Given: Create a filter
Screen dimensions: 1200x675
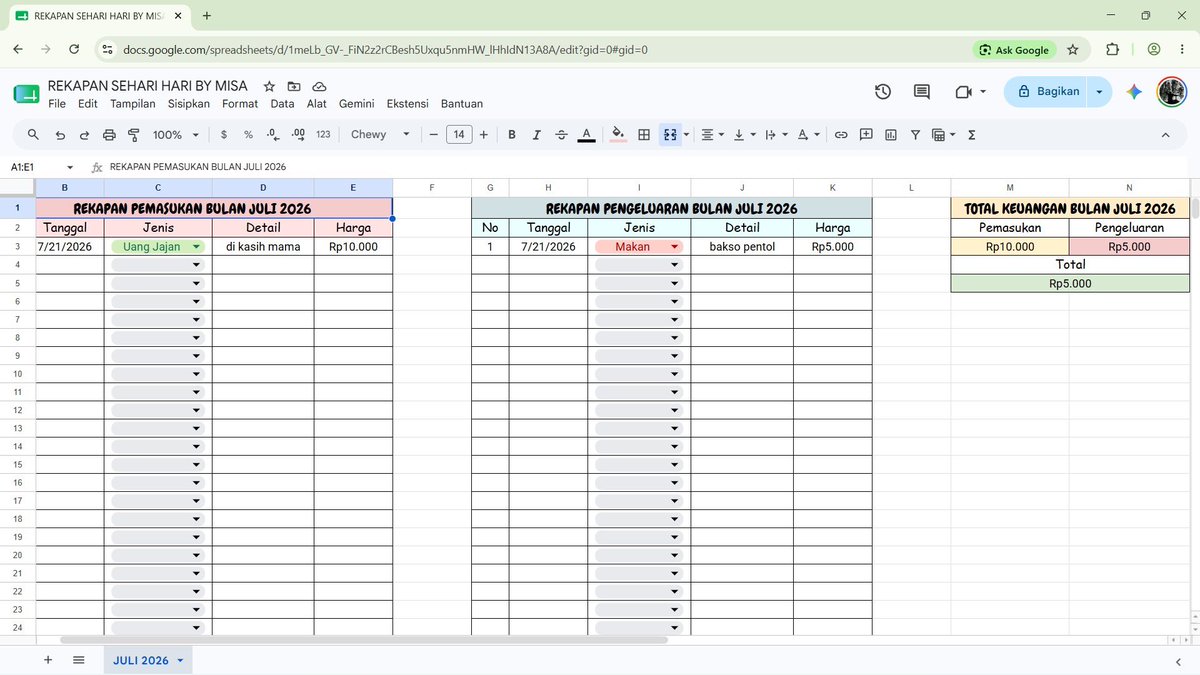Looking at the screenshot, I should 915,134.
